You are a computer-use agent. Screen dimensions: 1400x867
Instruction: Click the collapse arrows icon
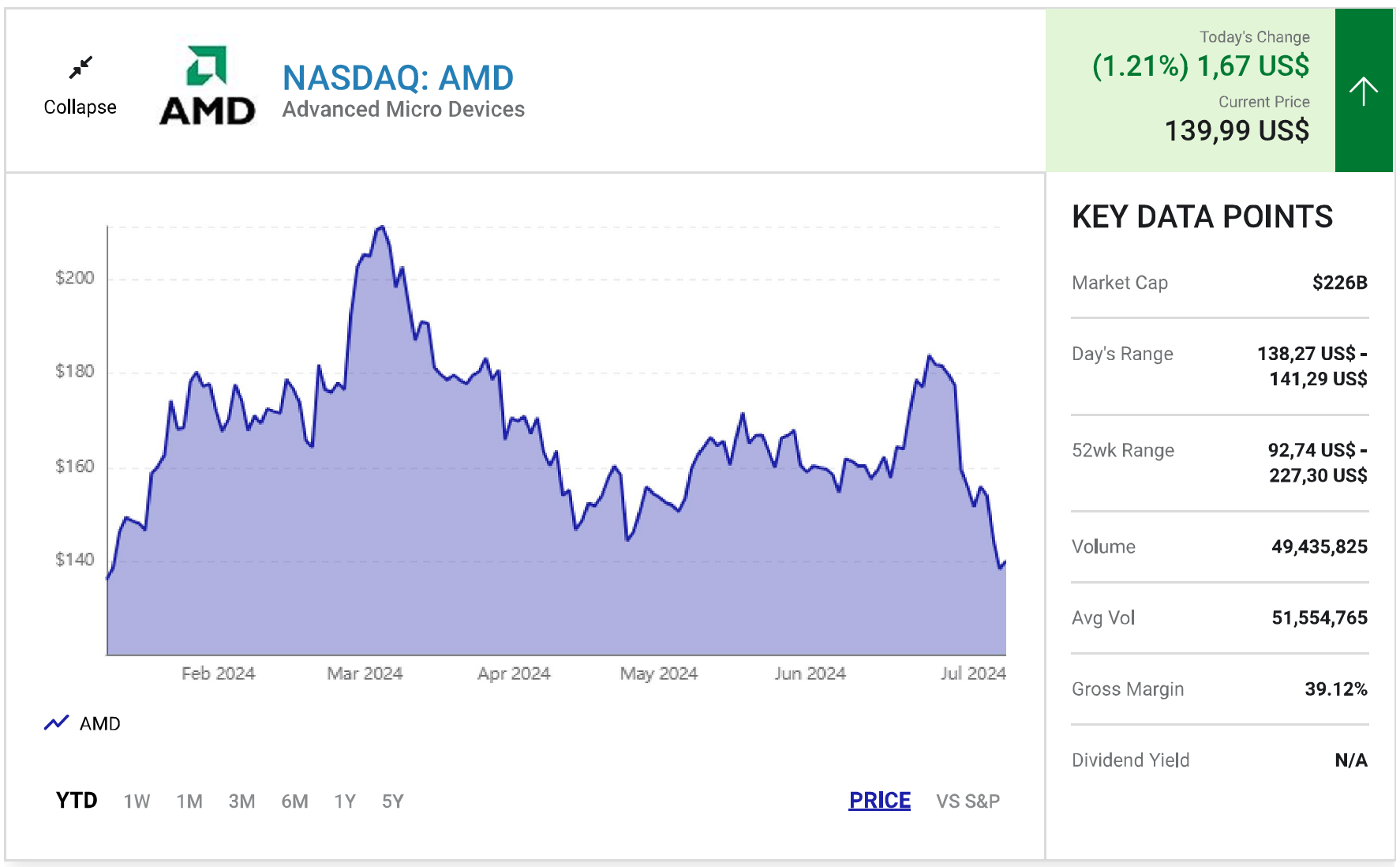pos(80,68)
